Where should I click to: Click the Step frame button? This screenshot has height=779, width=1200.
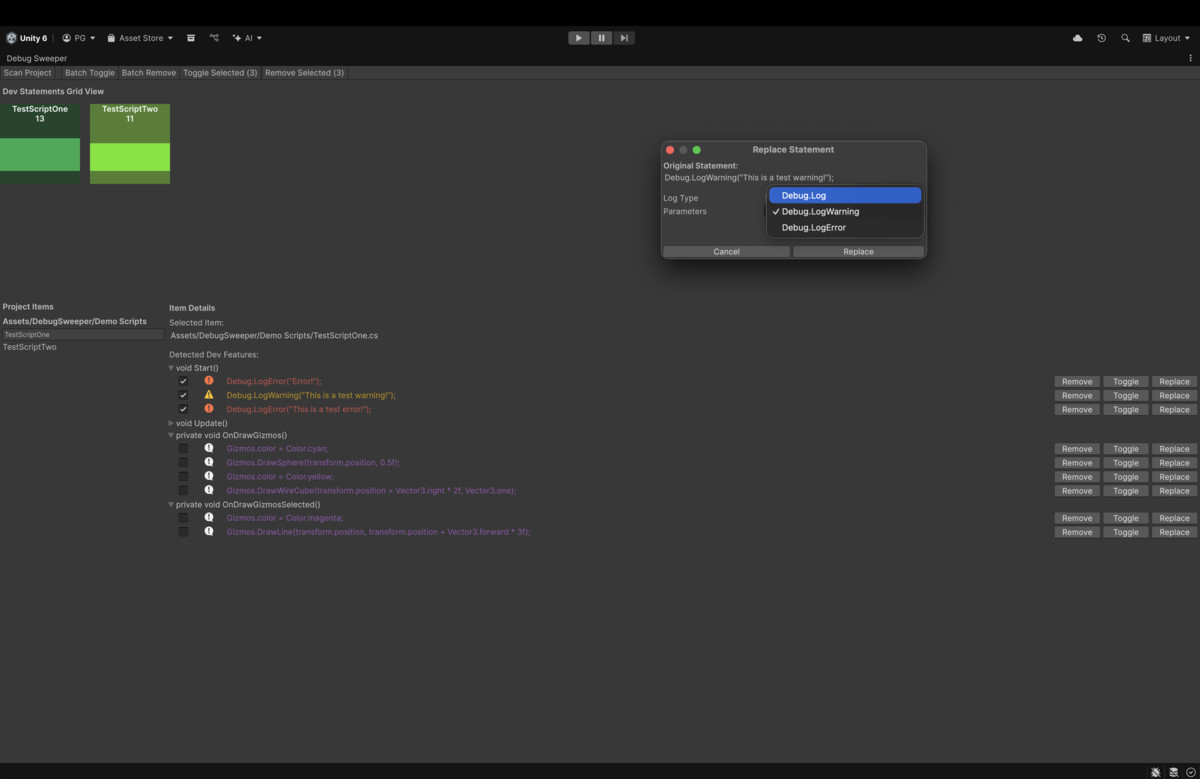[624, 38]
